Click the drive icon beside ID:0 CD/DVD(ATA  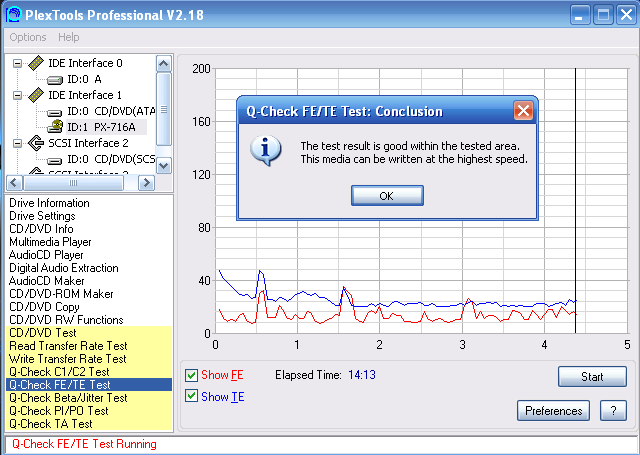[54, 111]
